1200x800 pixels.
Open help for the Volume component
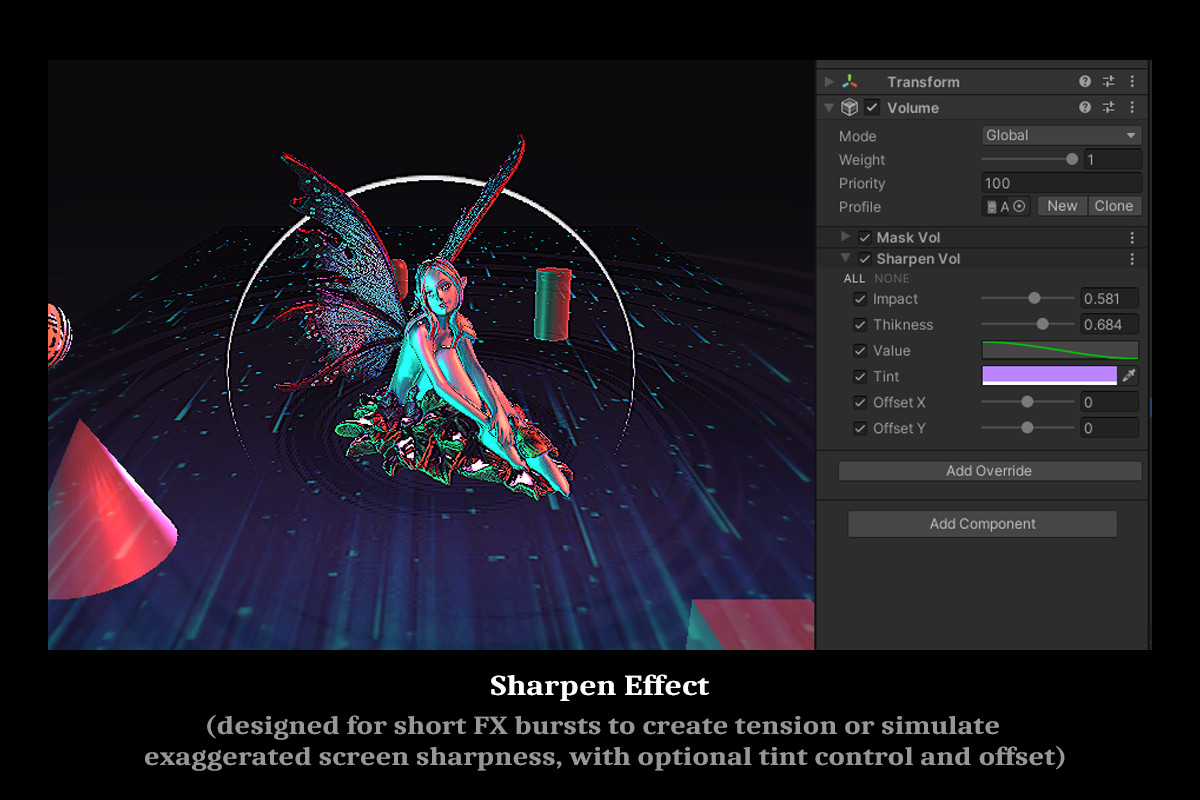(1085, 106)
